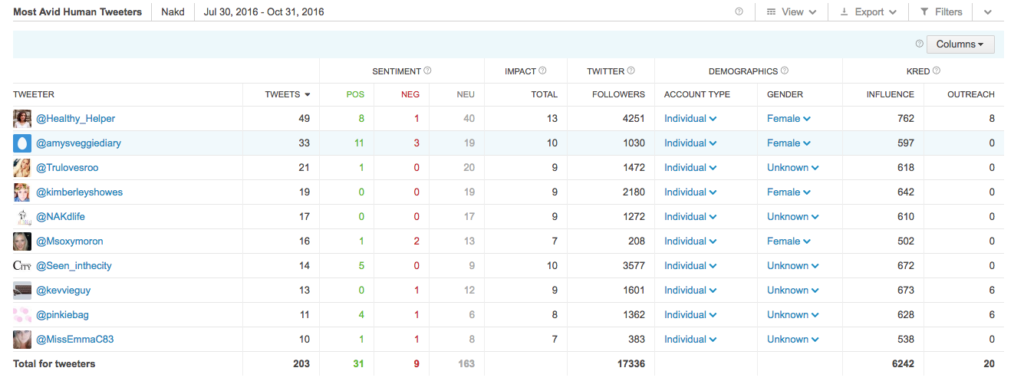The height and width of the screenshot is (381, 1024).
Task: Click help icon left of Columns button
Action: 920,44
